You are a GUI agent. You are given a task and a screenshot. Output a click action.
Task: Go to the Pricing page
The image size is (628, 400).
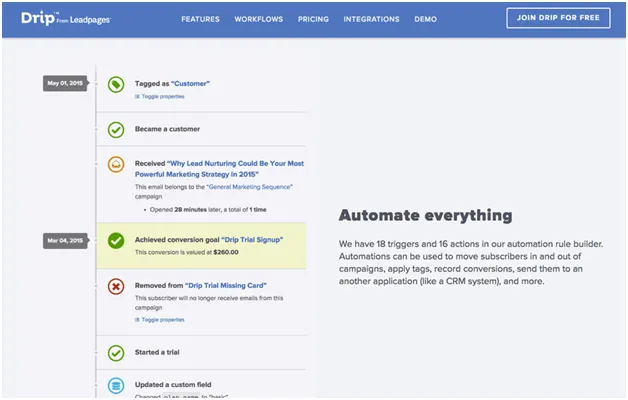(313, 19)
